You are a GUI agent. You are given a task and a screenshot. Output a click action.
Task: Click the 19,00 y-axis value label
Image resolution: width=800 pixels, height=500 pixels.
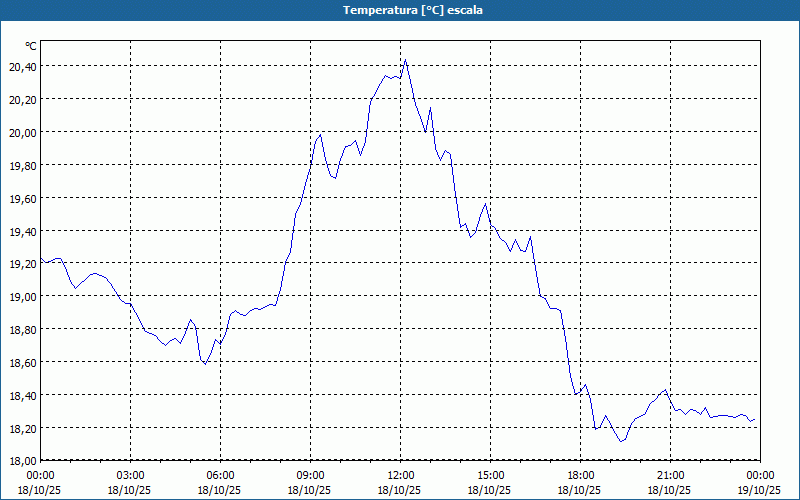[x=23, y=296]
